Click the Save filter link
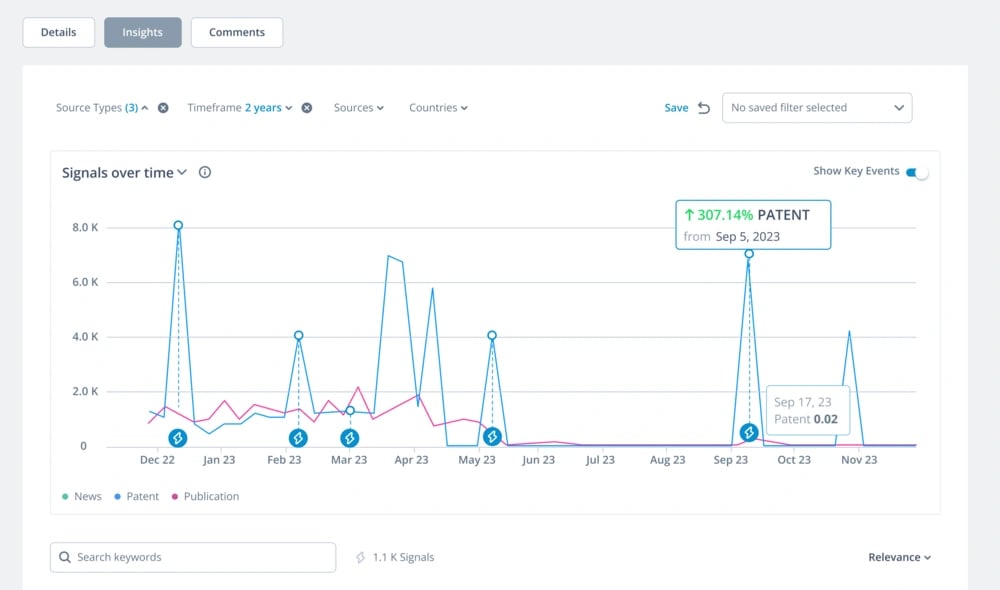 (676, 108)
